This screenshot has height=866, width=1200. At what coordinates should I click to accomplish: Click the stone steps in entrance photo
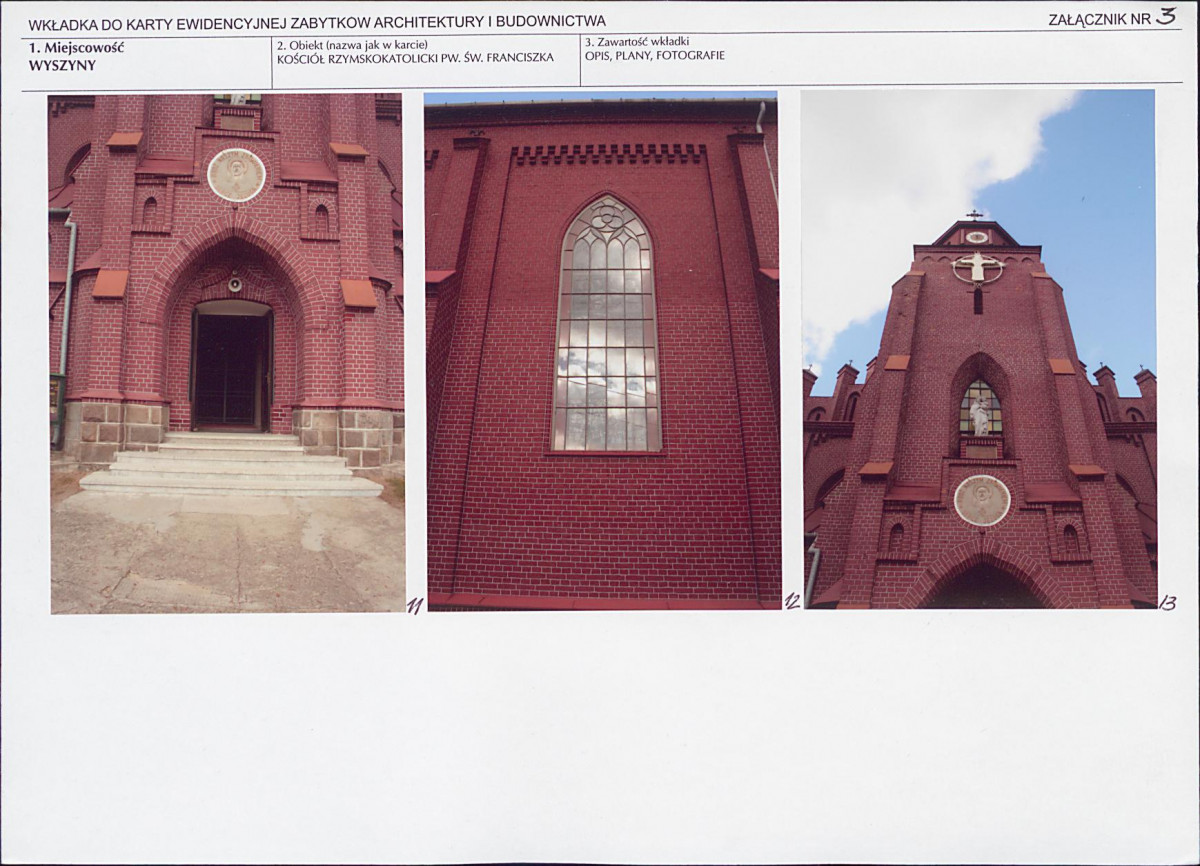pos(231,464)
